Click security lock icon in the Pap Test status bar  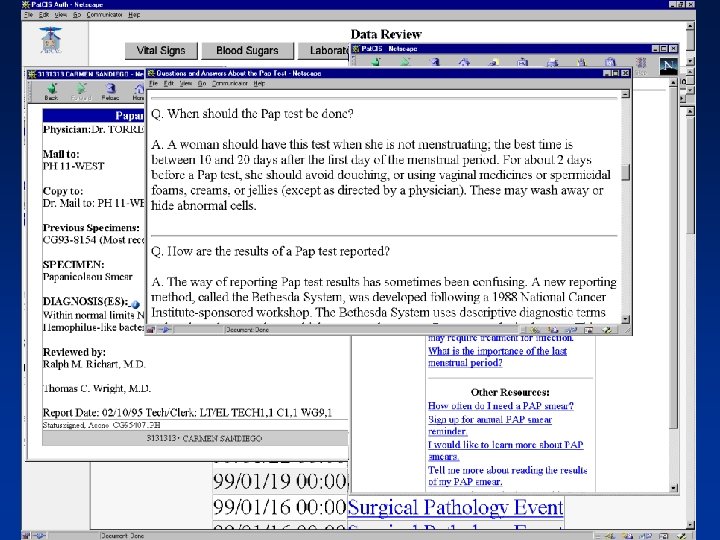coord(150,329)
